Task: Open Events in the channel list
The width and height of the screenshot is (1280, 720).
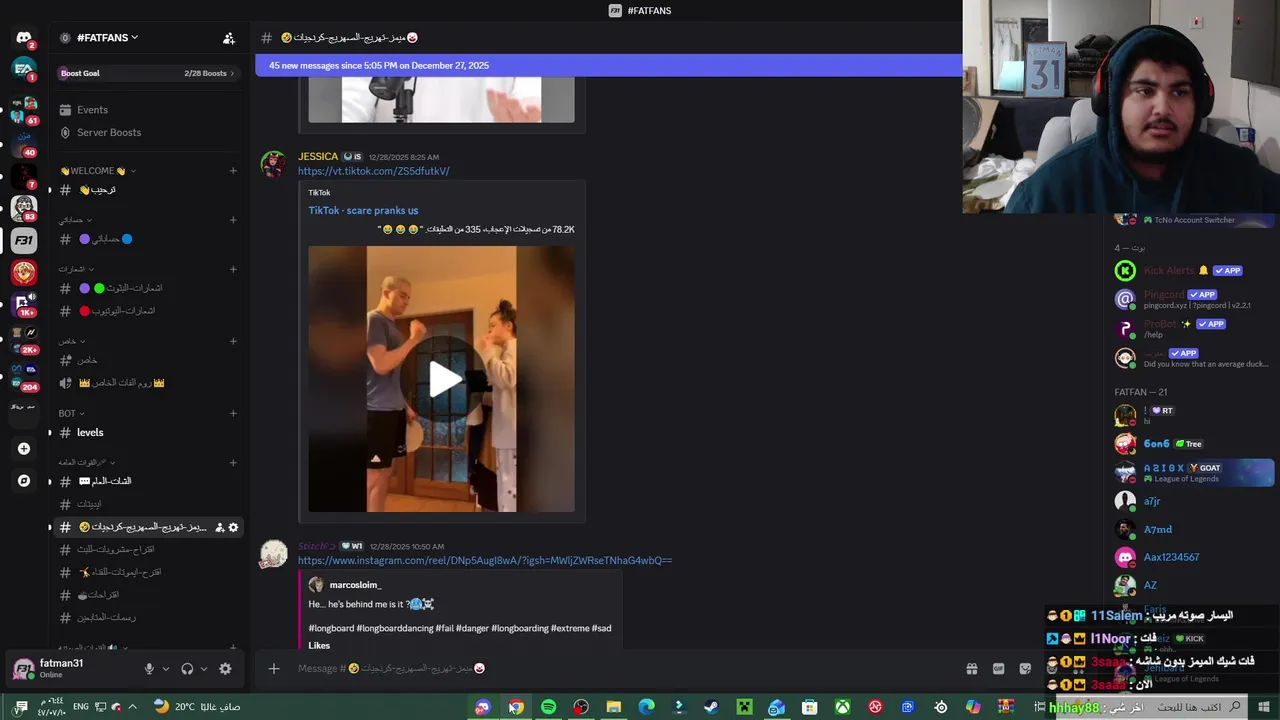Action: (148, 110)
